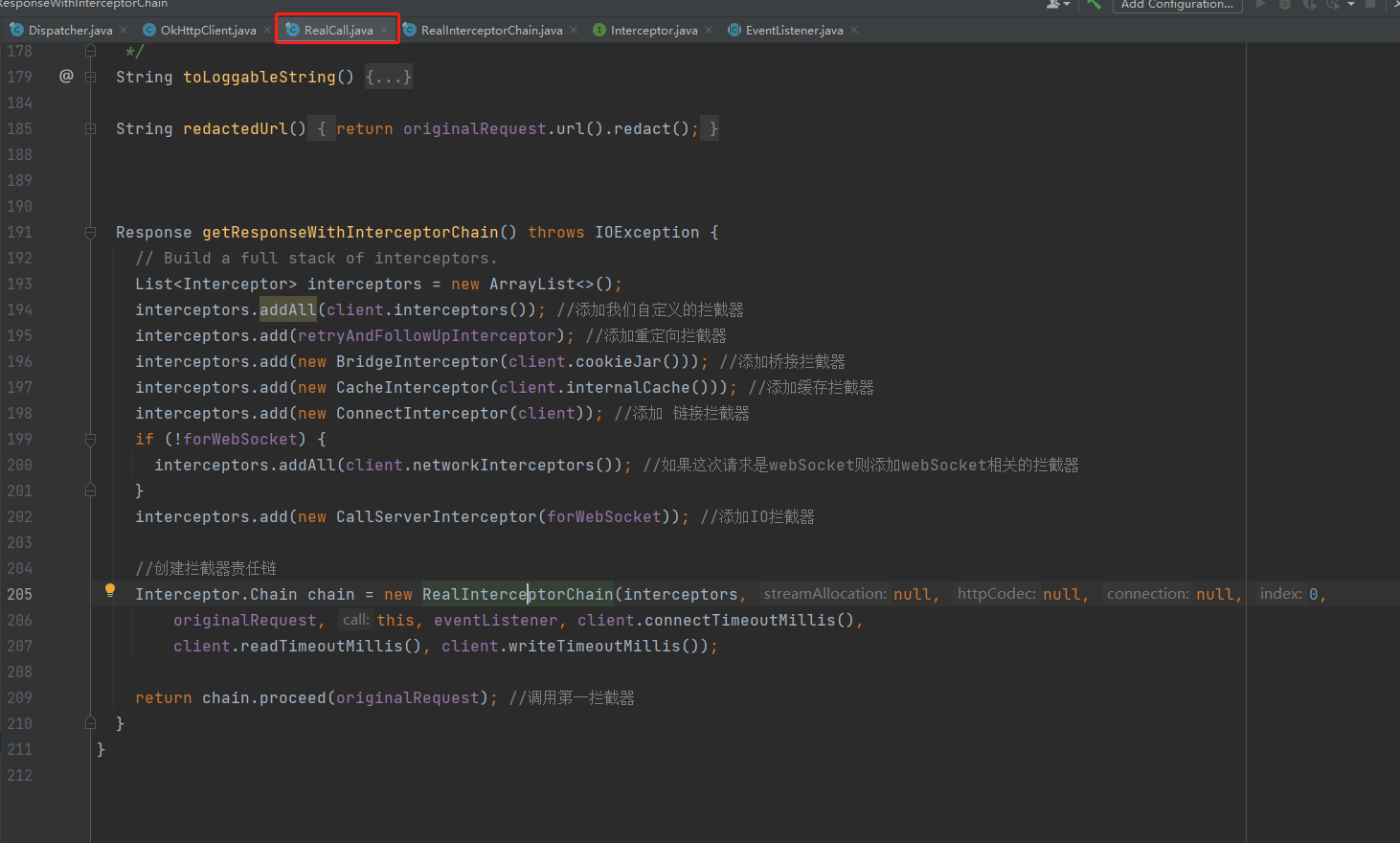
Task: Click the IOException keyword on line 191
Action: 647,232
